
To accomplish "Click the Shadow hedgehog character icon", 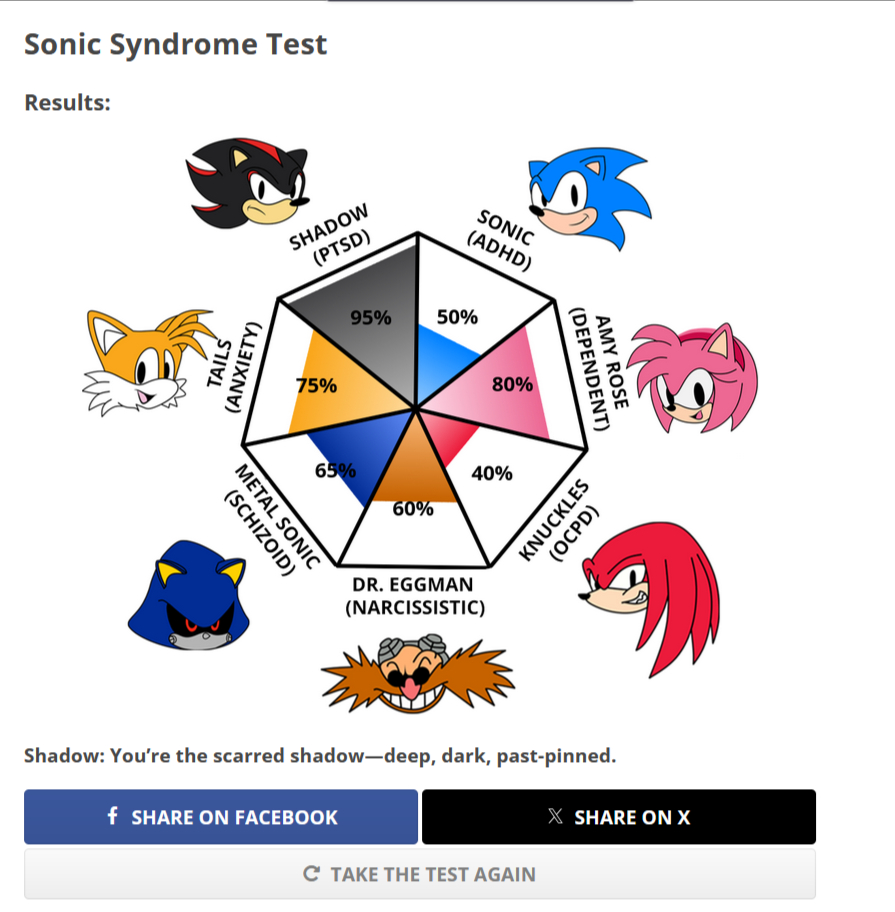I will 247,183.
